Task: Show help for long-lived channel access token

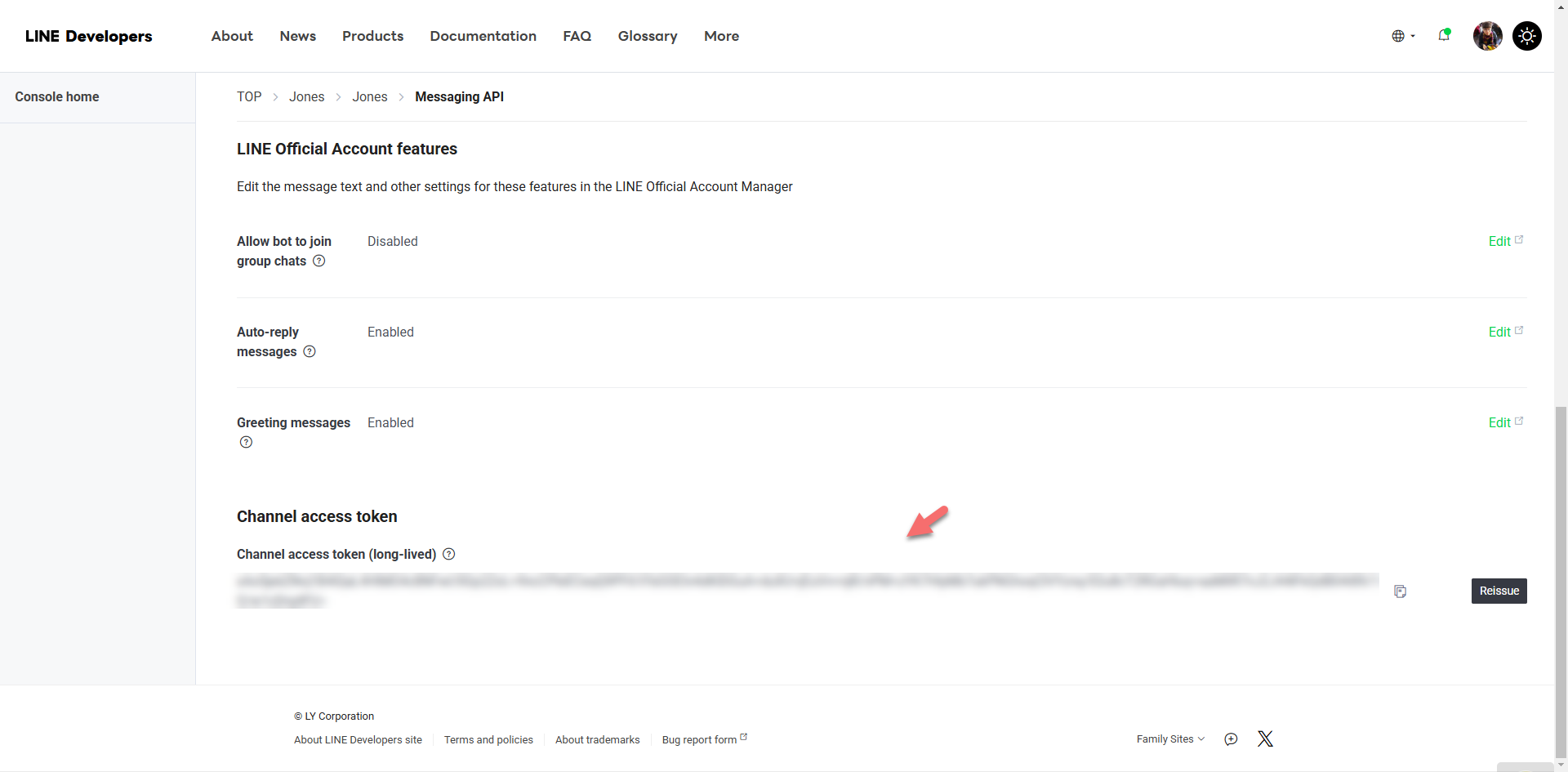Action: click(x=448, y=554)
